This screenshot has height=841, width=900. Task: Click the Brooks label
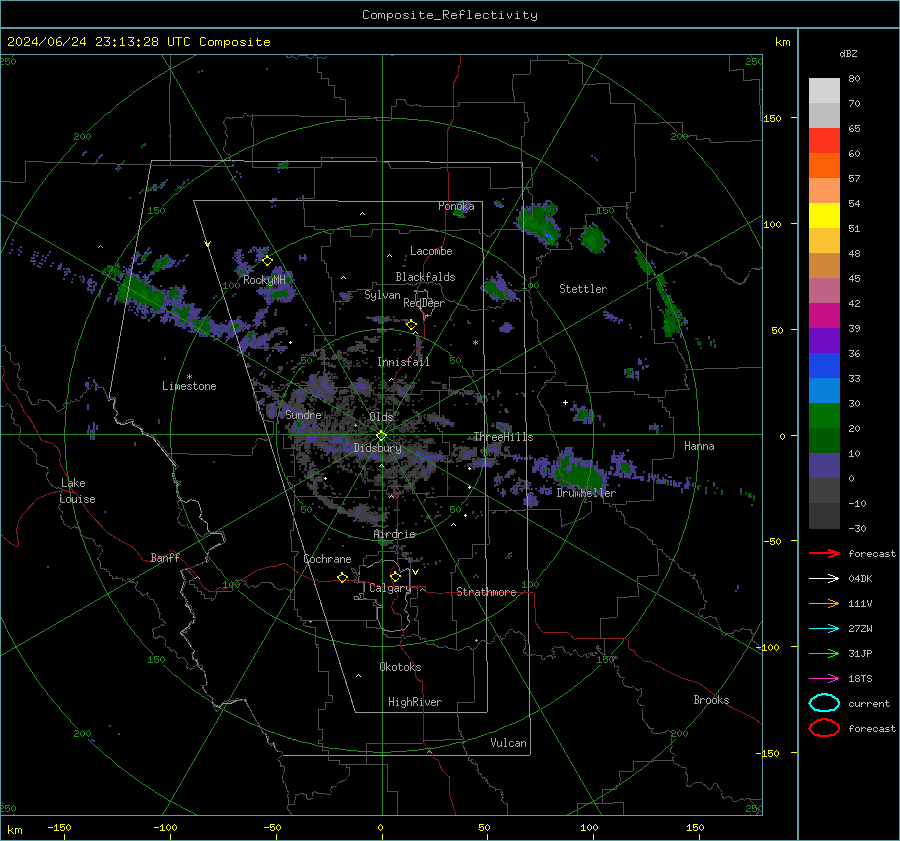pos(711,700)
